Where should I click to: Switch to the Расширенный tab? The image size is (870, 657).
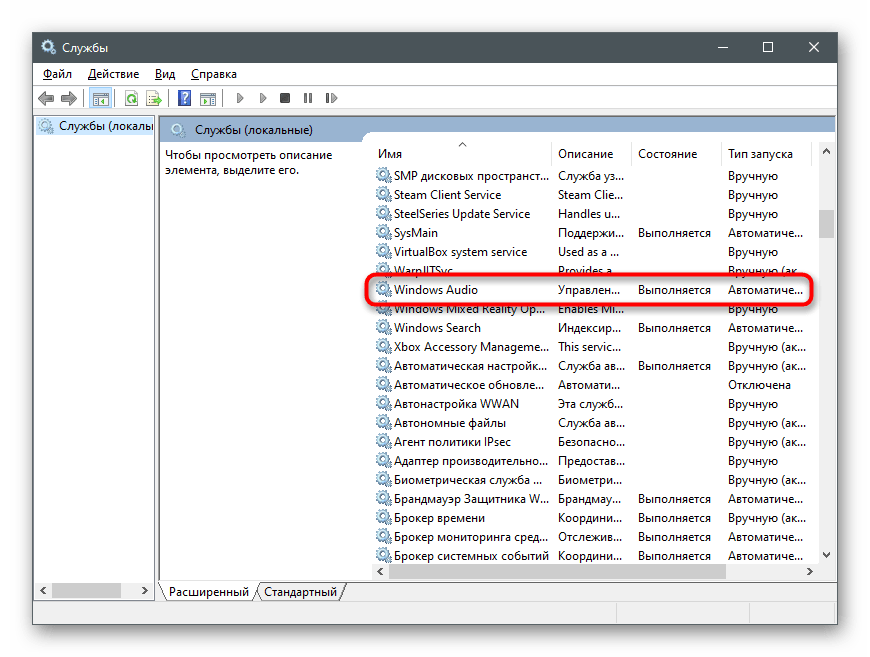tap(209, 592)
